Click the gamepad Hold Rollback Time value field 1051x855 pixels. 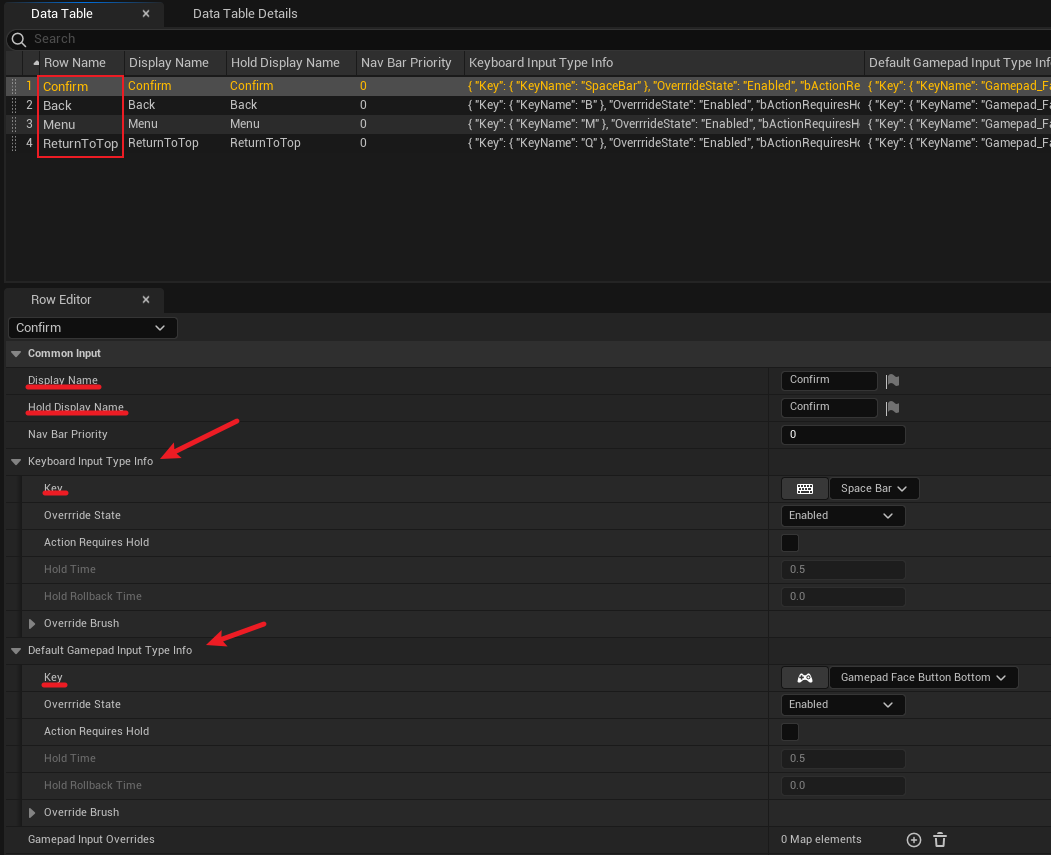pyautogui.click(x=843, y=785)
